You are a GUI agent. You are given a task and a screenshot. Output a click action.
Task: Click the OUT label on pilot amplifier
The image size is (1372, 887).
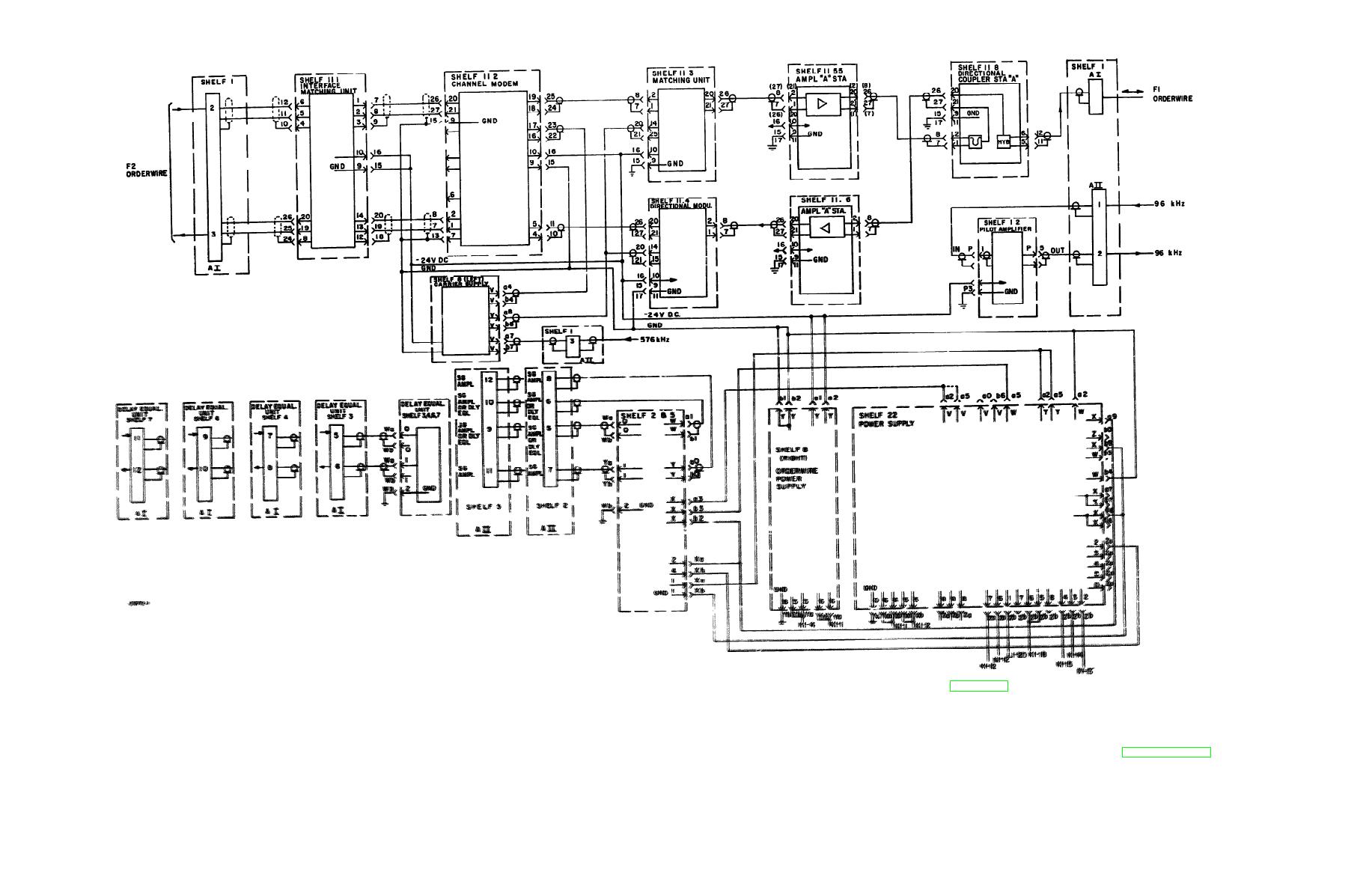[1058, 251]
